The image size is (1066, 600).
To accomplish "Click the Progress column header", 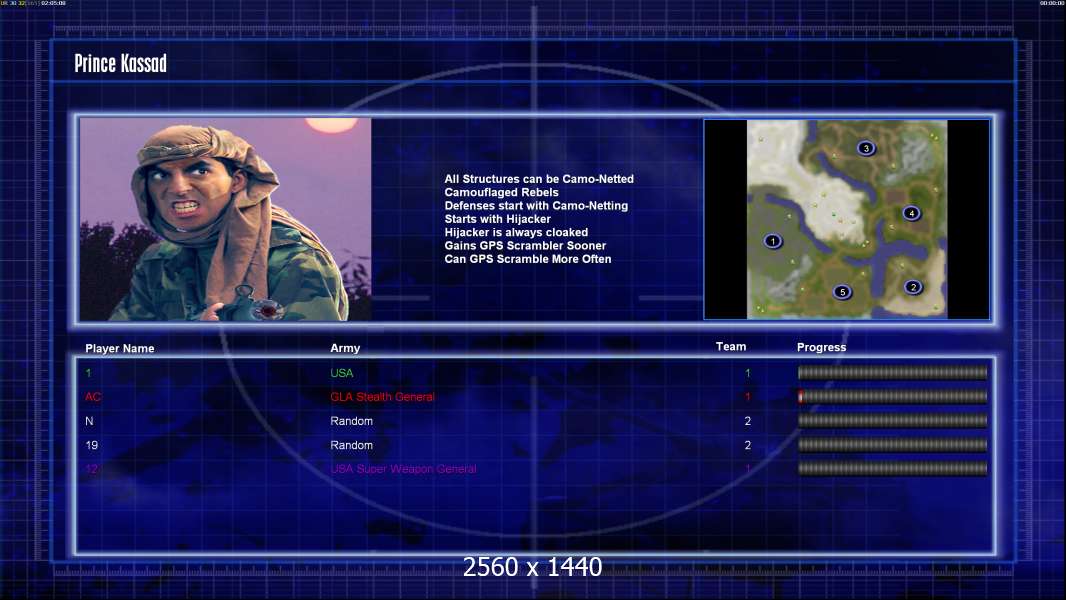I will (821, 347).
